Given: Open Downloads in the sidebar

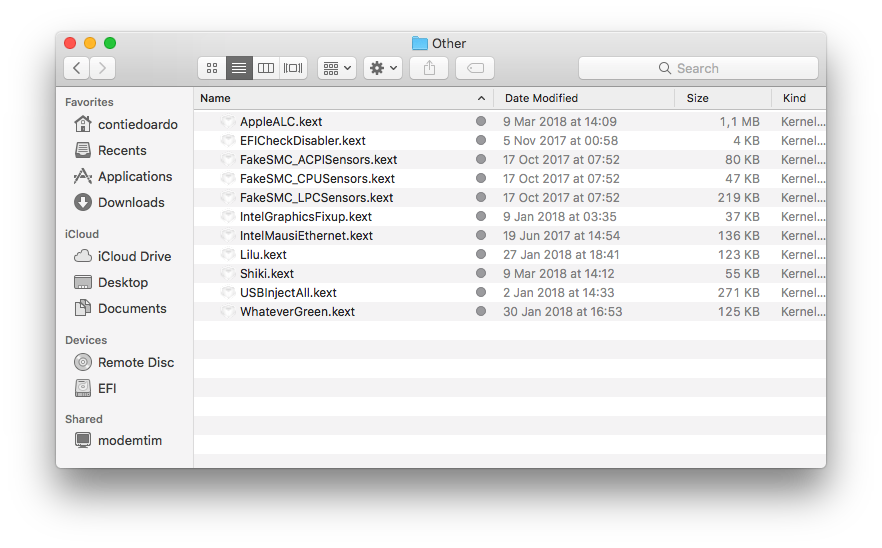Looking at the screenshot, I should coord(119,202).
